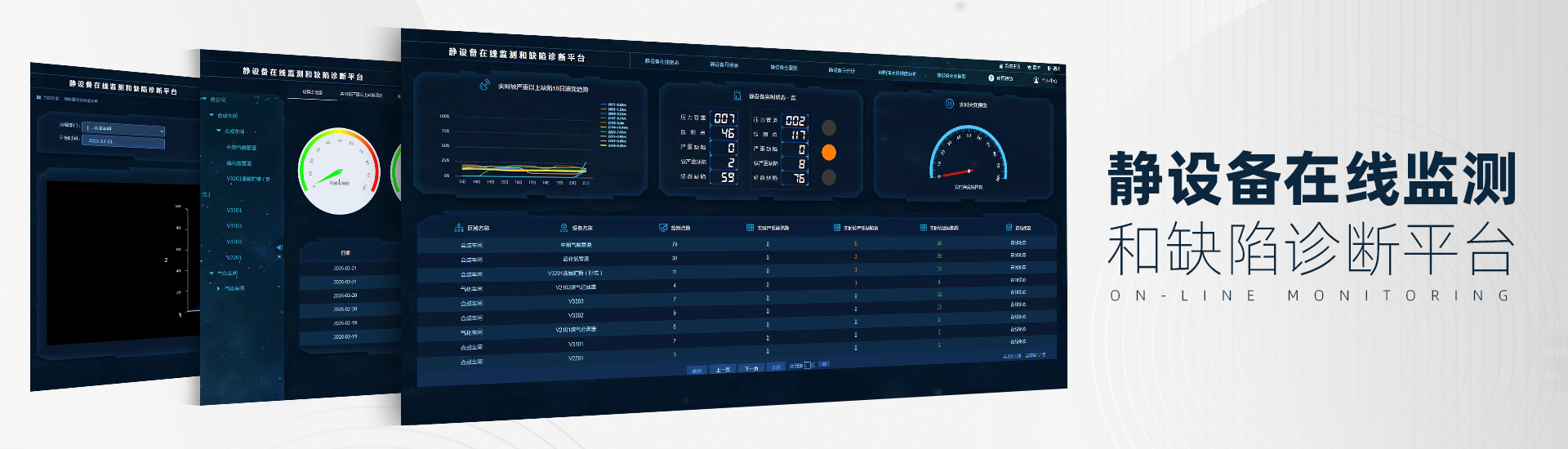Click the jump confirm button beside page input
Screen dimensions: 1568x449
coord(824,364)
